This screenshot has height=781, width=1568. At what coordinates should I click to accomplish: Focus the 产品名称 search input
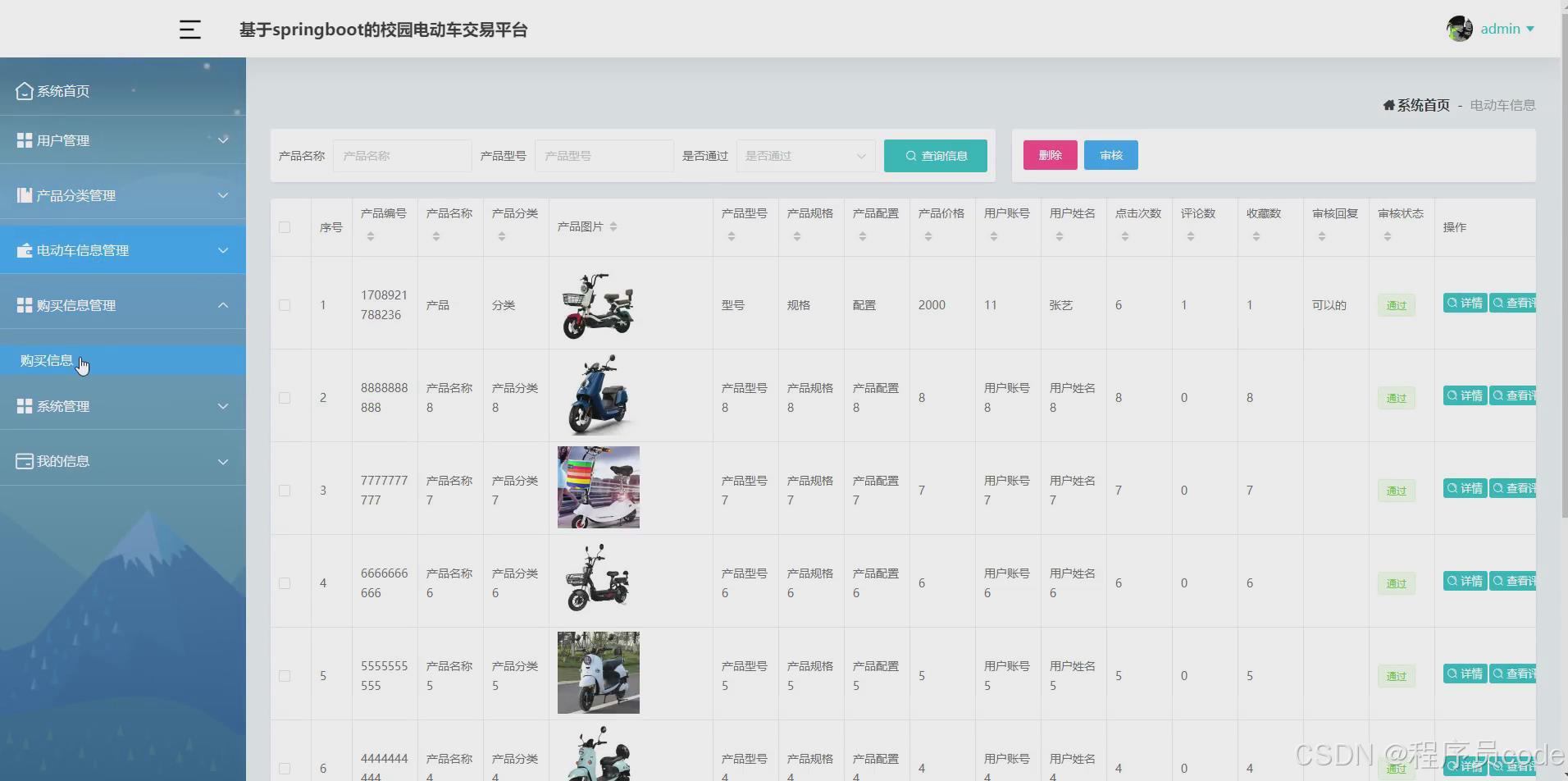click(403, 156)
